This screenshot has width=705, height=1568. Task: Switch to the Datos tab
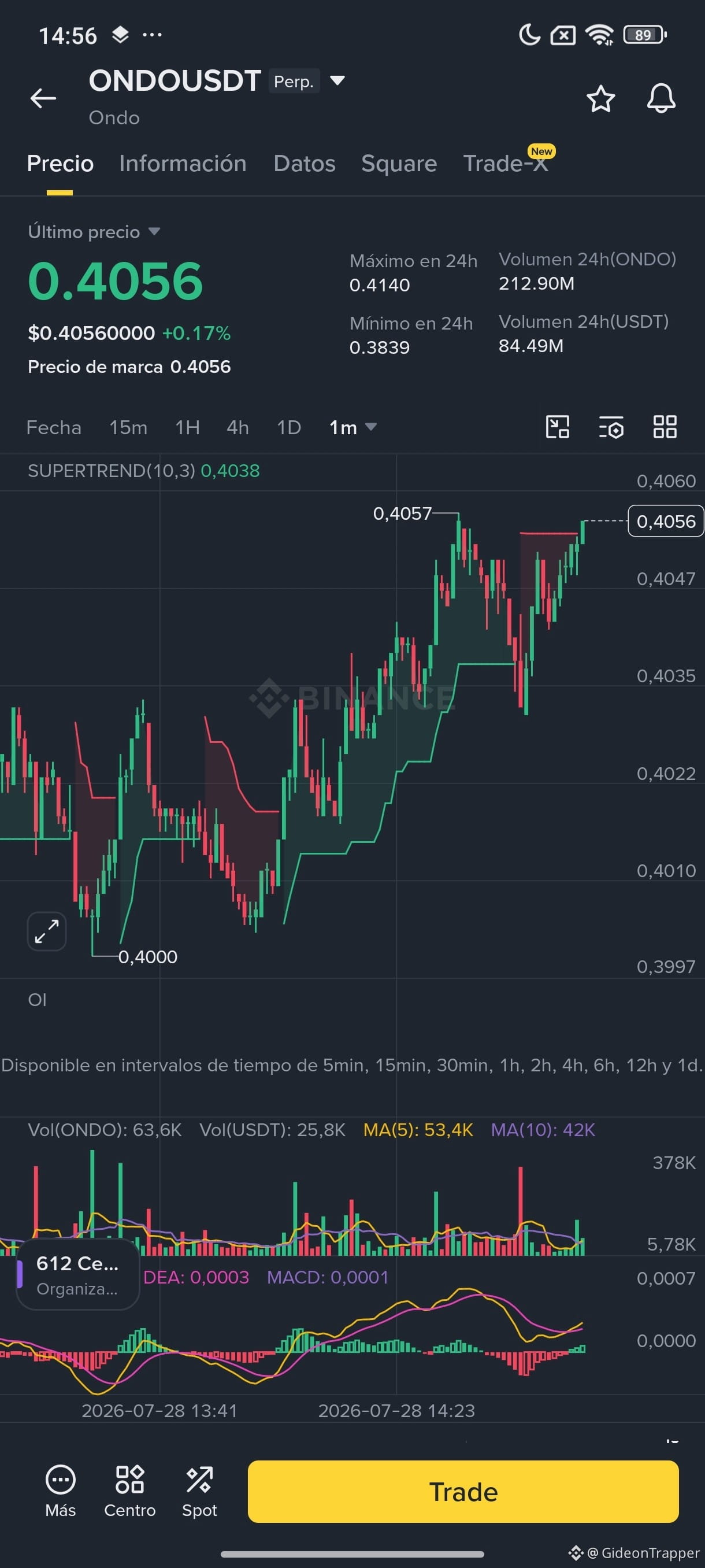(304, 163)
